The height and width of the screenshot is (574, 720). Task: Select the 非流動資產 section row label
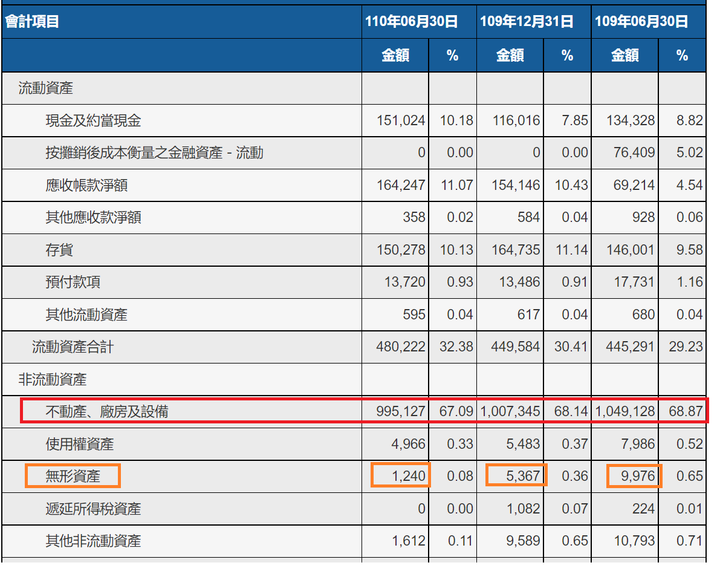(x=52, y=380)
